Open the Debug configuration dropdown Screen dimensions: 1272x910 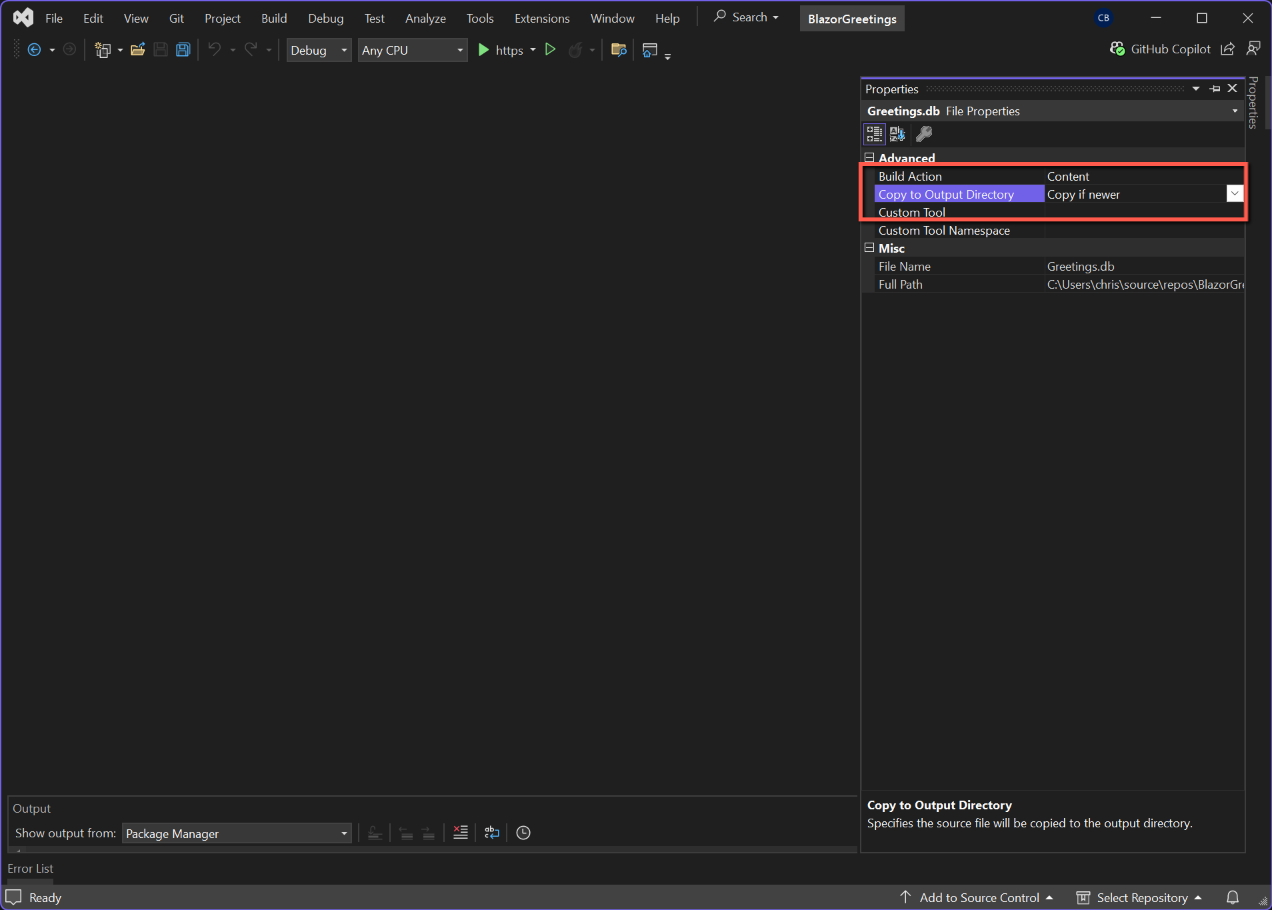[x=319, y=50]
